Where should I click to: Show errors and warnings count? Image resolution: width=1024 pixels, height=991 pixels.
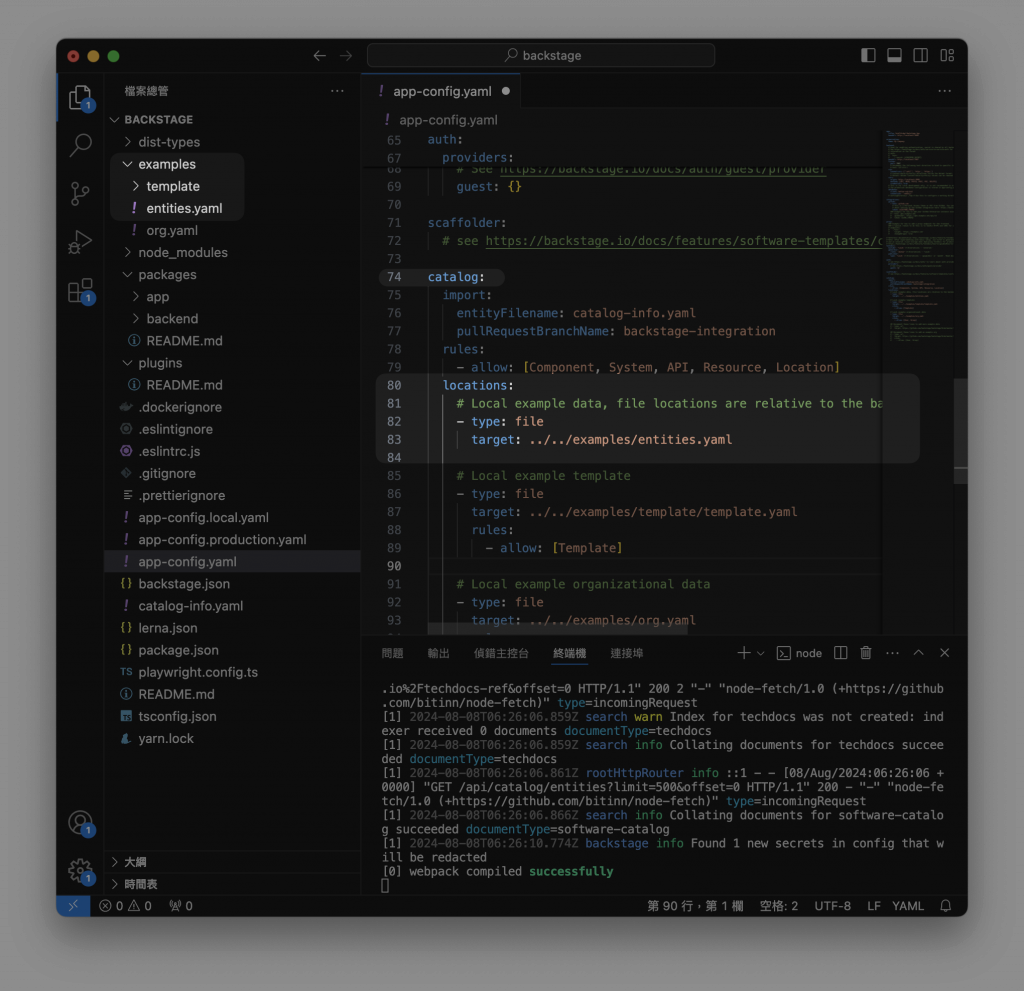tap(125, 905)
